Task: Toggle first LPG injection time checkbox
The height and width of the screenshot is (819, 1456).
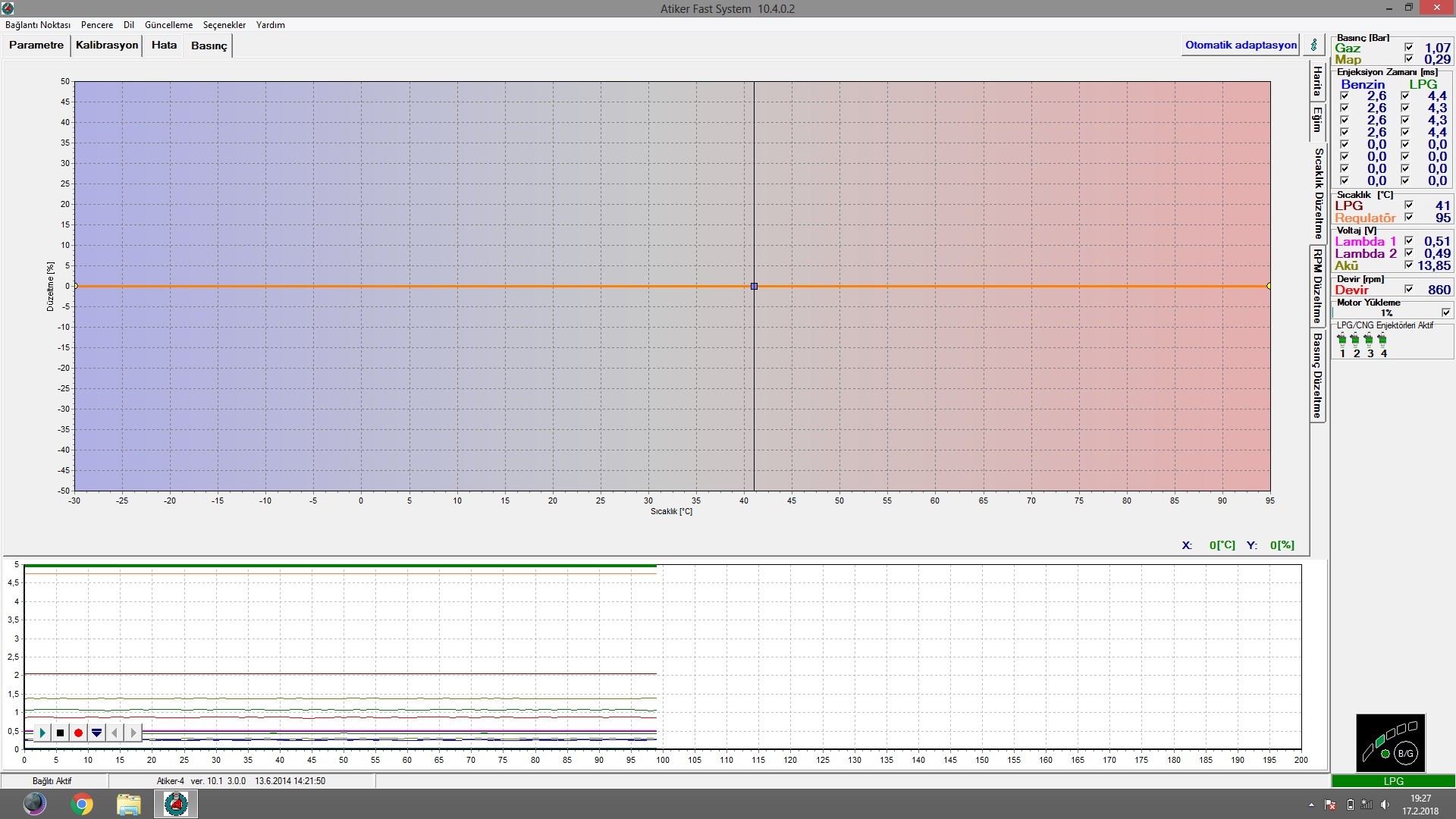Action: [x=1405, y=96]
